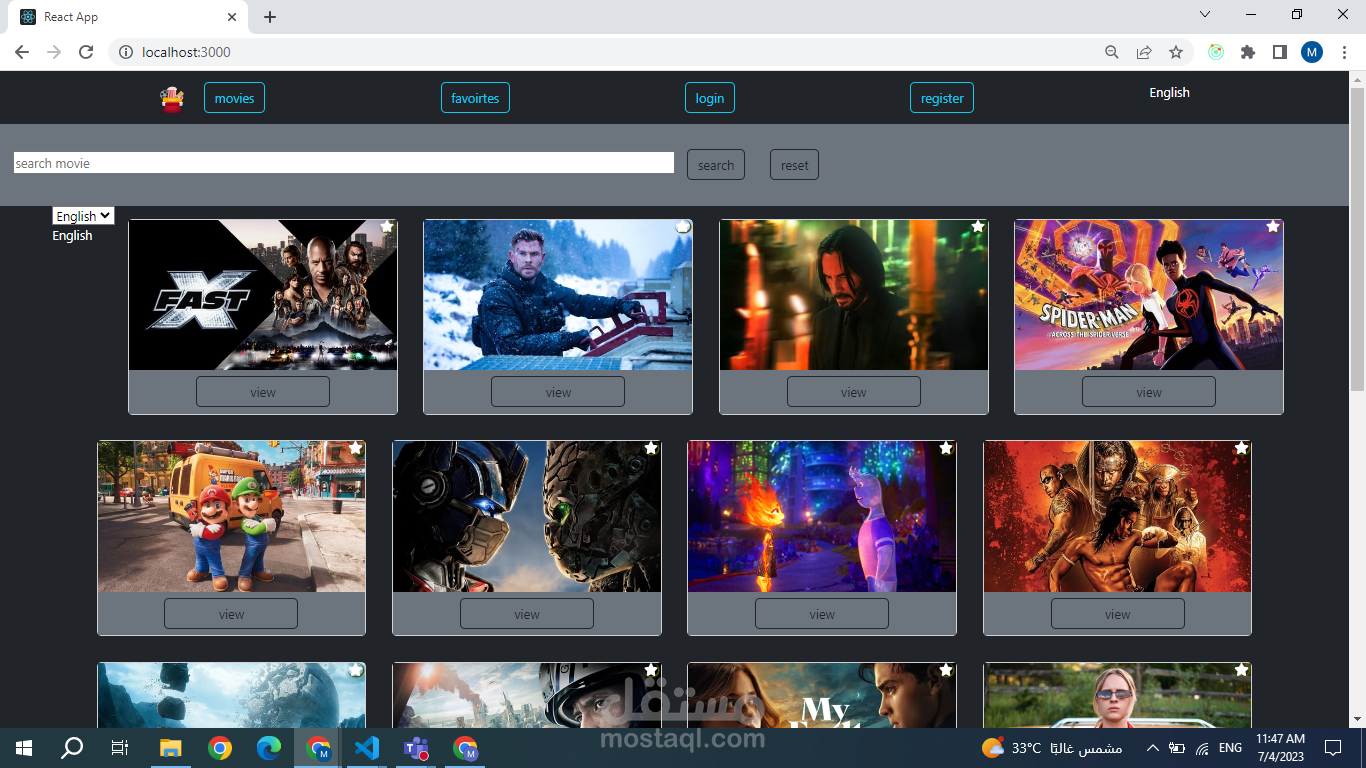Toggle the Chrome side panel
The width and height of the screenshot is (1366, 768).
[1280, 52]
